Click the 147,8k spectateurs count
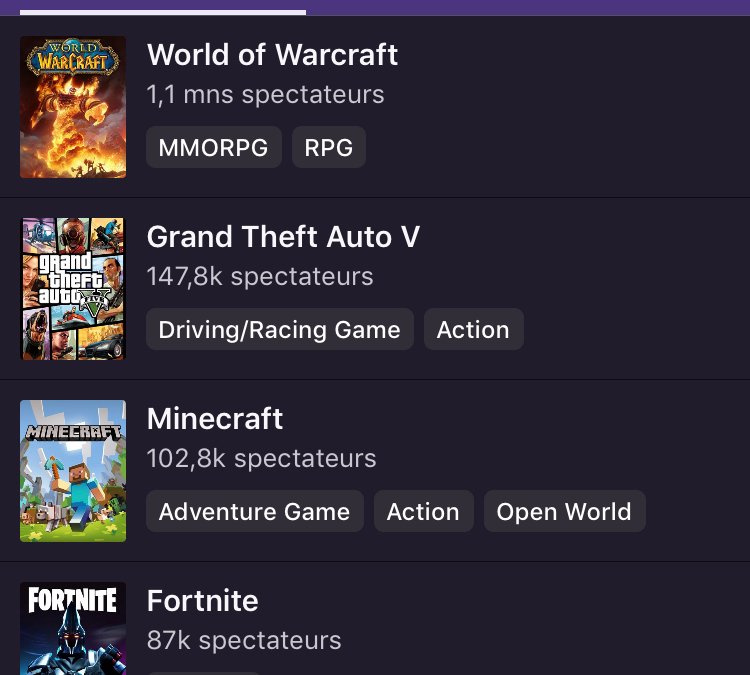The width and height of the screenshot is (750, 675). point(260,277)
